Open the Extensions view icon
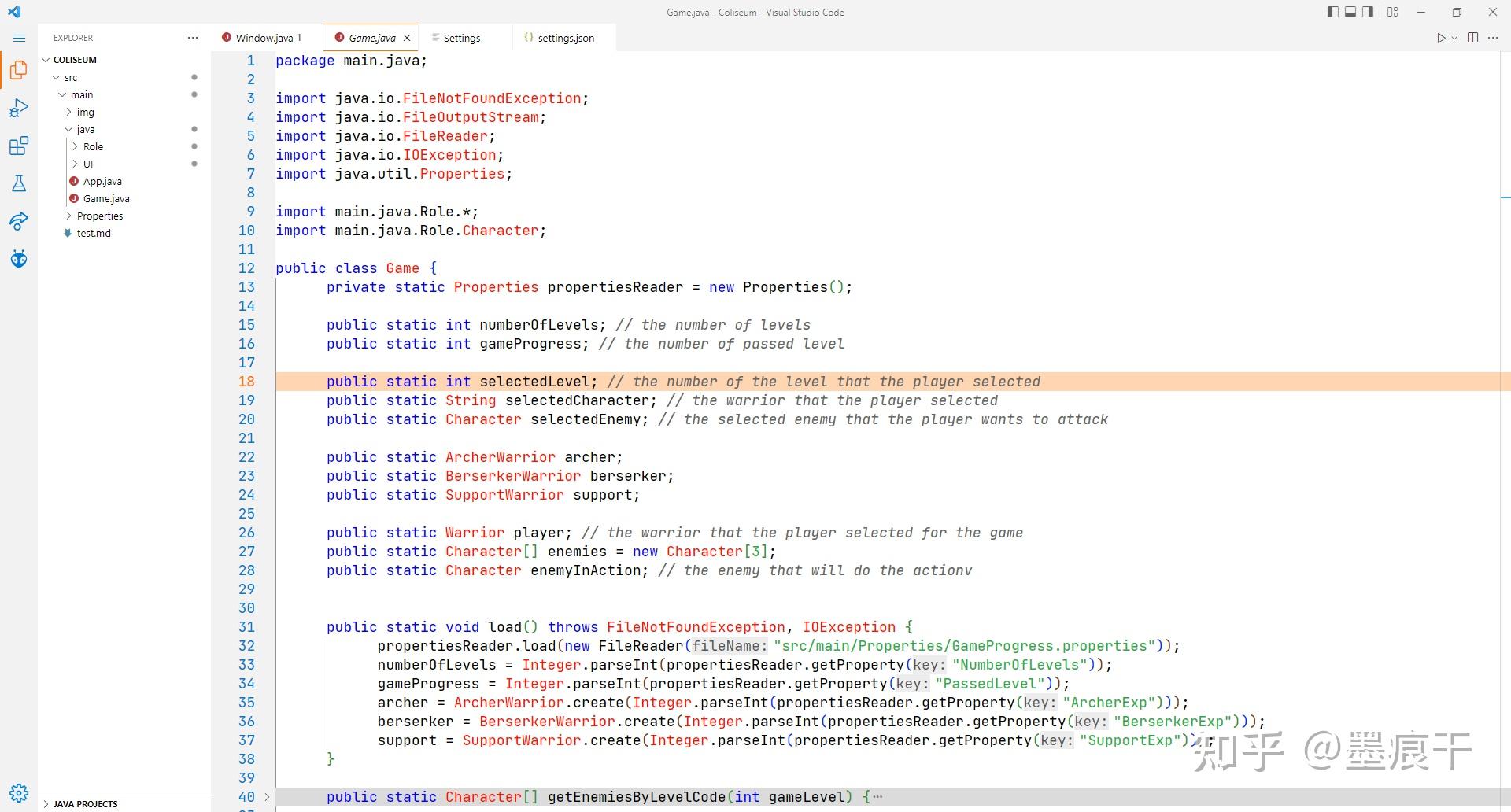The height and width of the screenshot is (812, 1511). [19, 146]
